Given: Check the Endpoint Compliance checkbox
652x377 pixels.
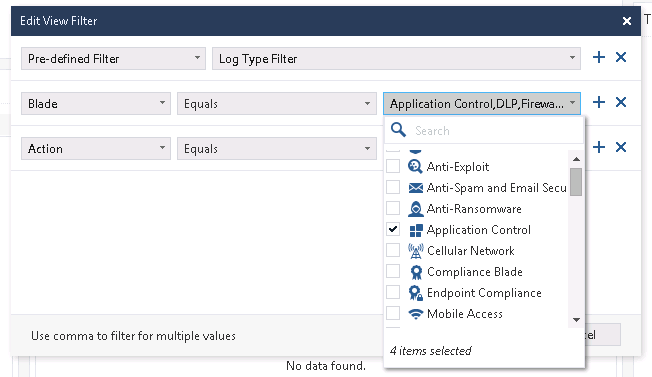Looking at the screenshot, I should [x=393, y=292].
